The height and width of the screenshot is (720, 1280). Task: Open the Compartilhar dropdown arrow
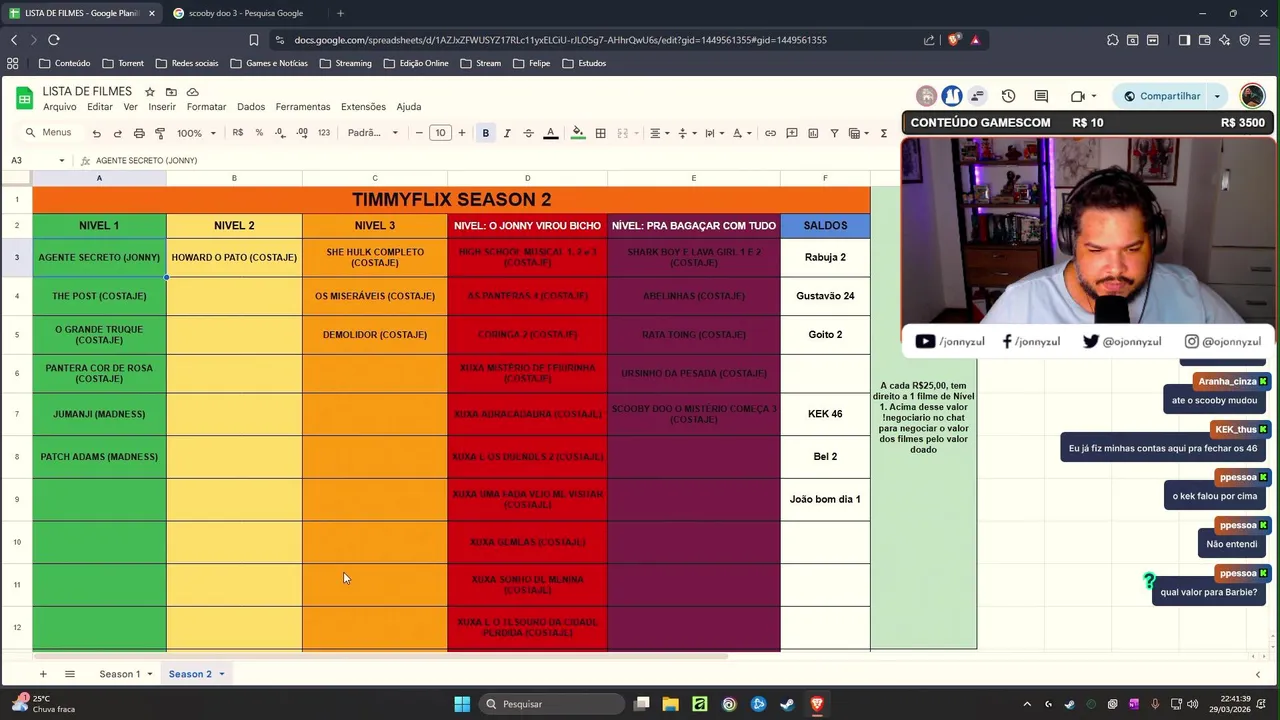[1217, 96]
